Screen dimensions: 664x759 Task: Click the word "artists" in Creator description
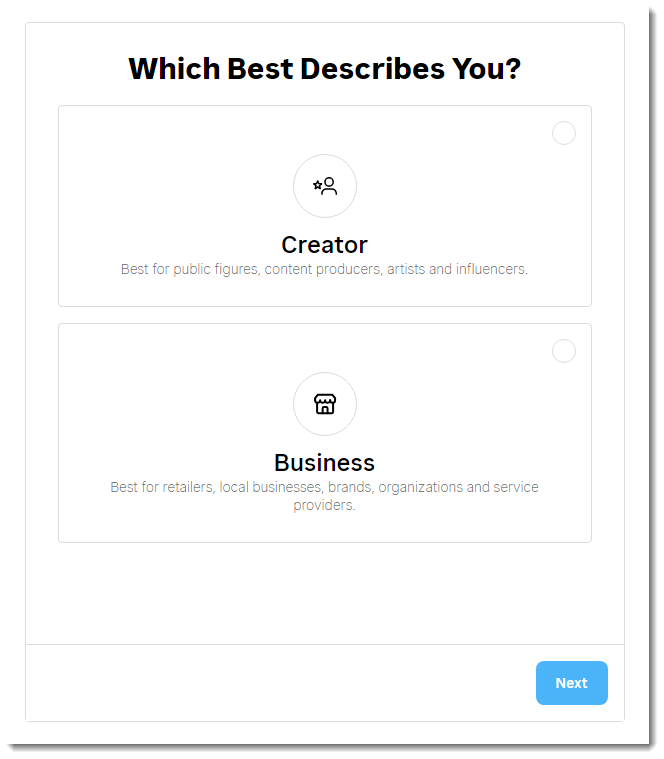[x=405, y=269]
